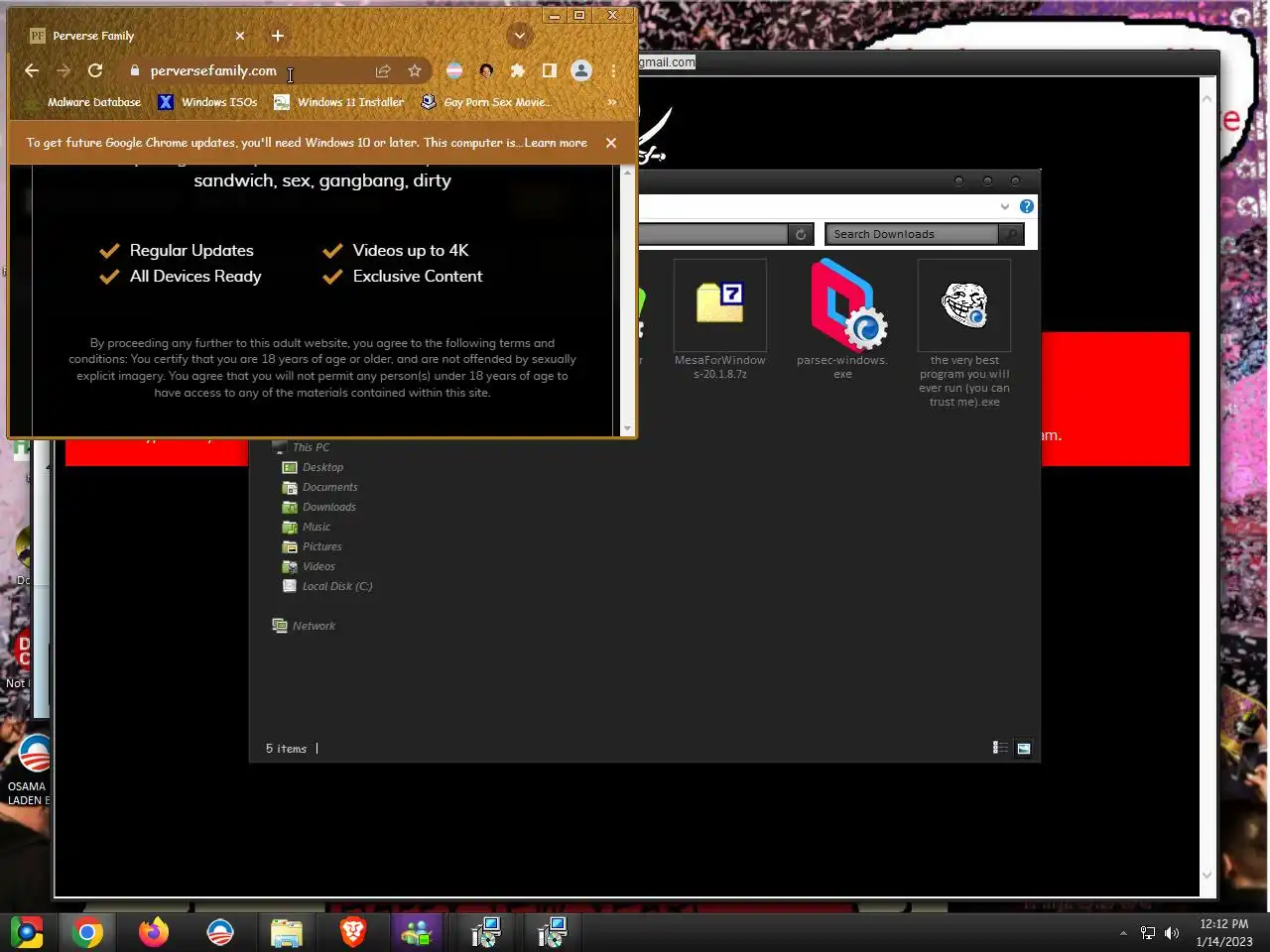Open a new Chrome tab with plus button

(278, 36)
